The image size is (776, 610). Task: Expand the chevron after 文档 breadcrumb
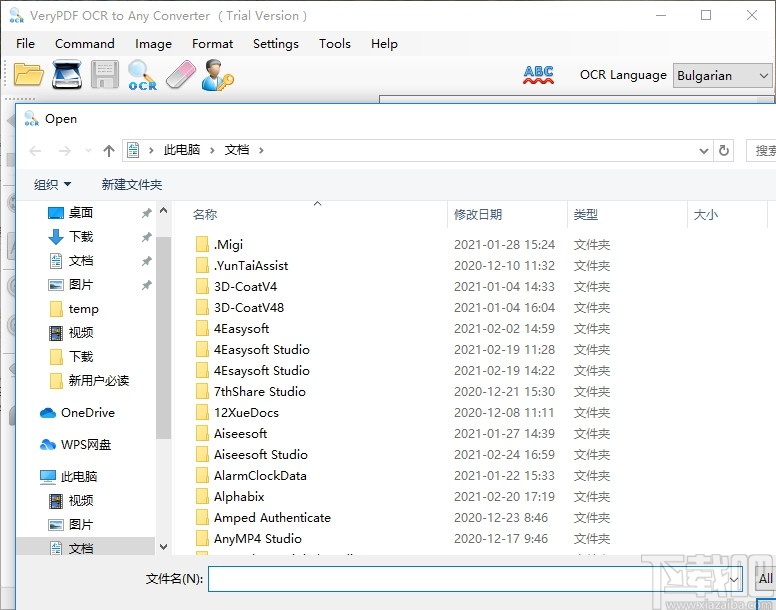[261, 150]
